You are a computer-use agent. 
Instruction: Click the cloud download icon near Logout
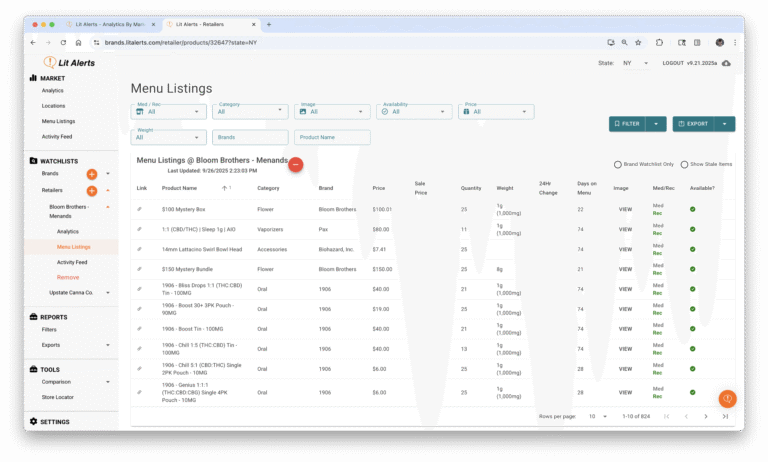tap(726, 63)
